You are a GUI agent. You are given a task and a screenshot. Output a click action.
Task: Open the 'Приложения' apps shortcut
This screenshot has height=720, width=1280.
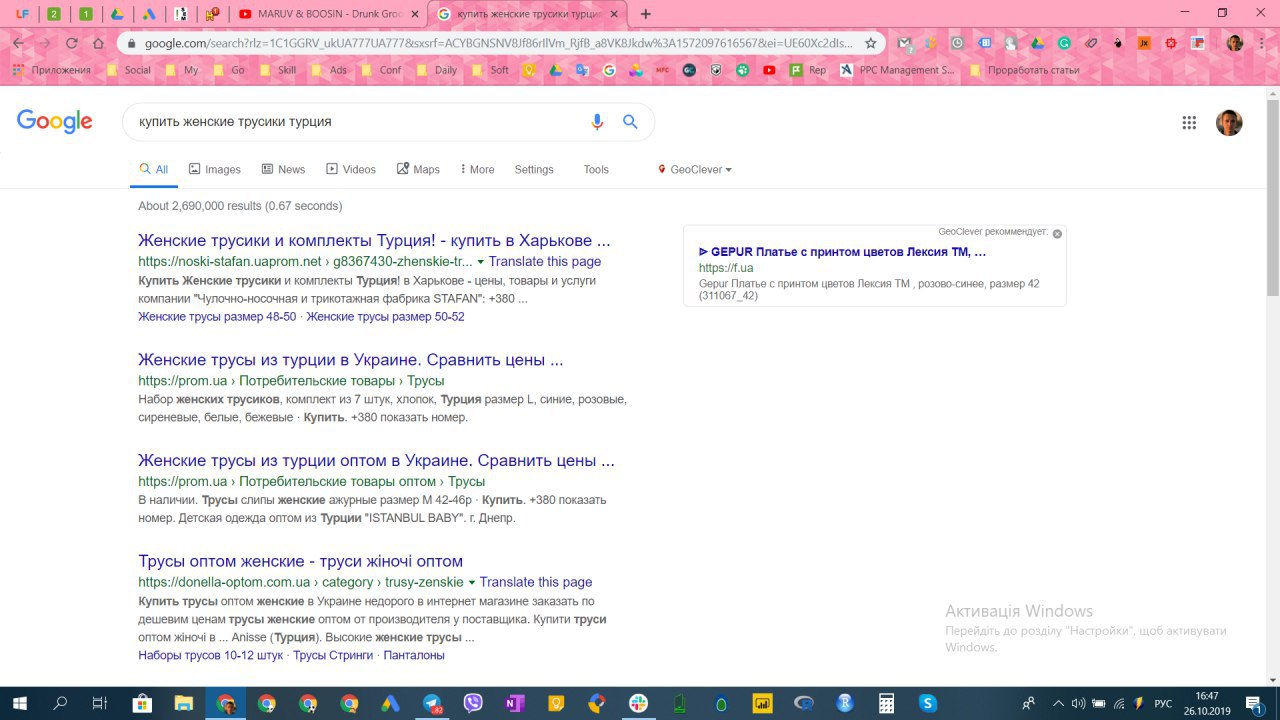pos(52,70)
